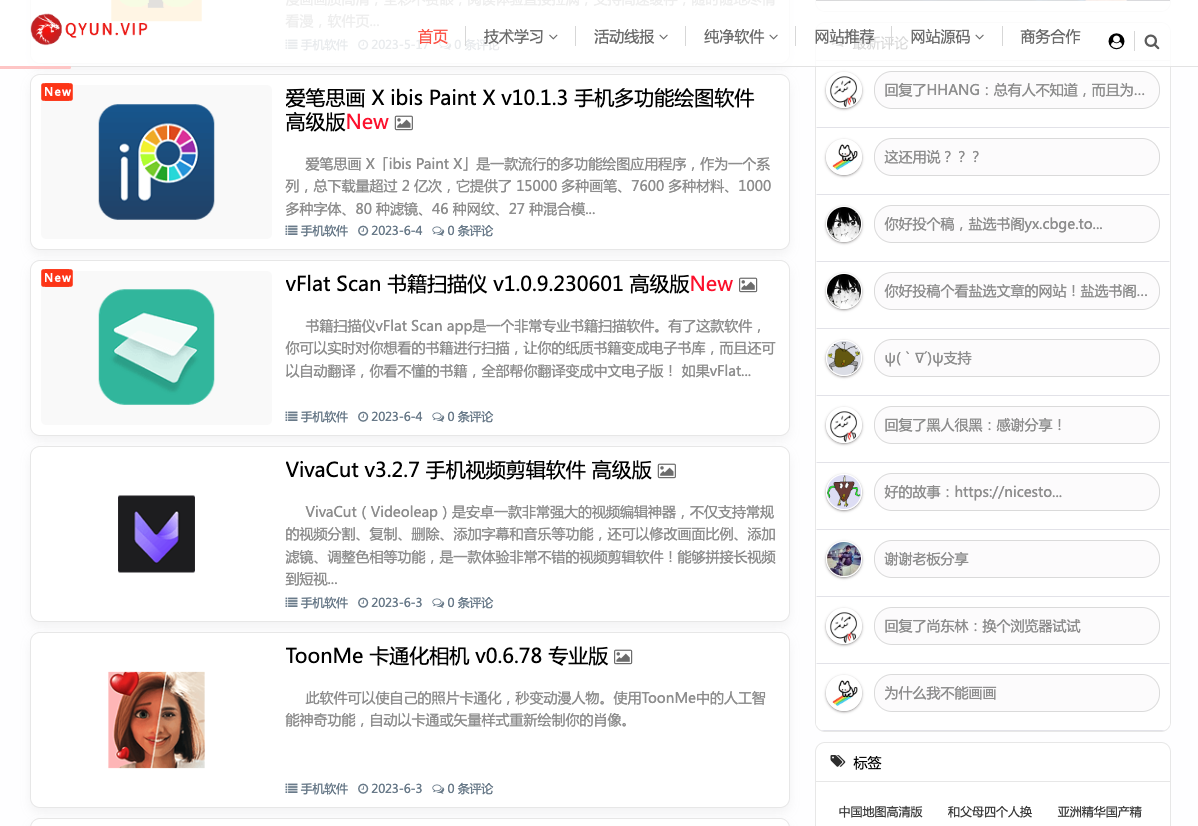Click image icon beside ToonMe title

point(623,656)
